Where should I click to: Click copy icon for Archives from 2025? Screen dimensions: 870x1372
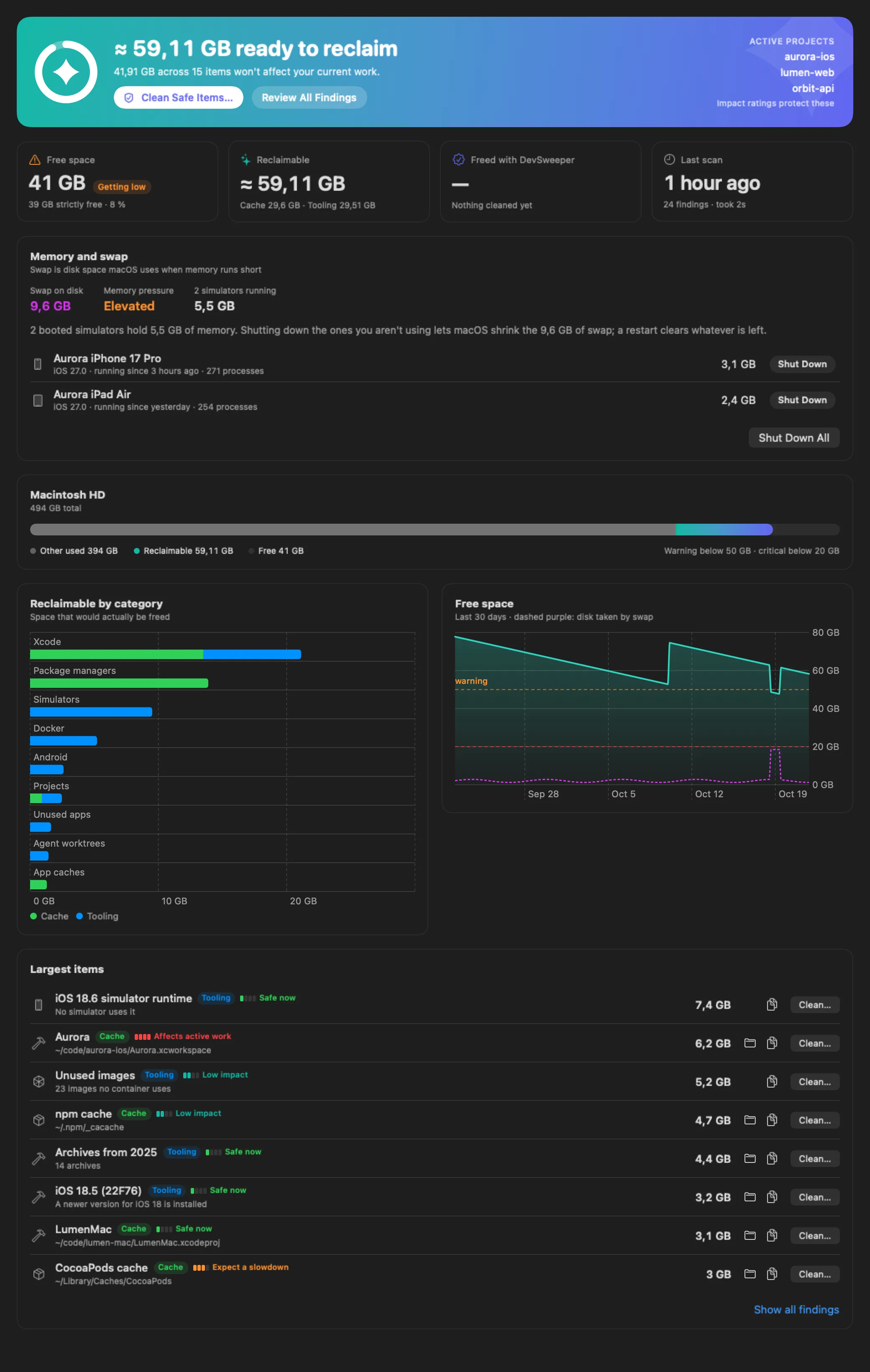[772, 1158]
